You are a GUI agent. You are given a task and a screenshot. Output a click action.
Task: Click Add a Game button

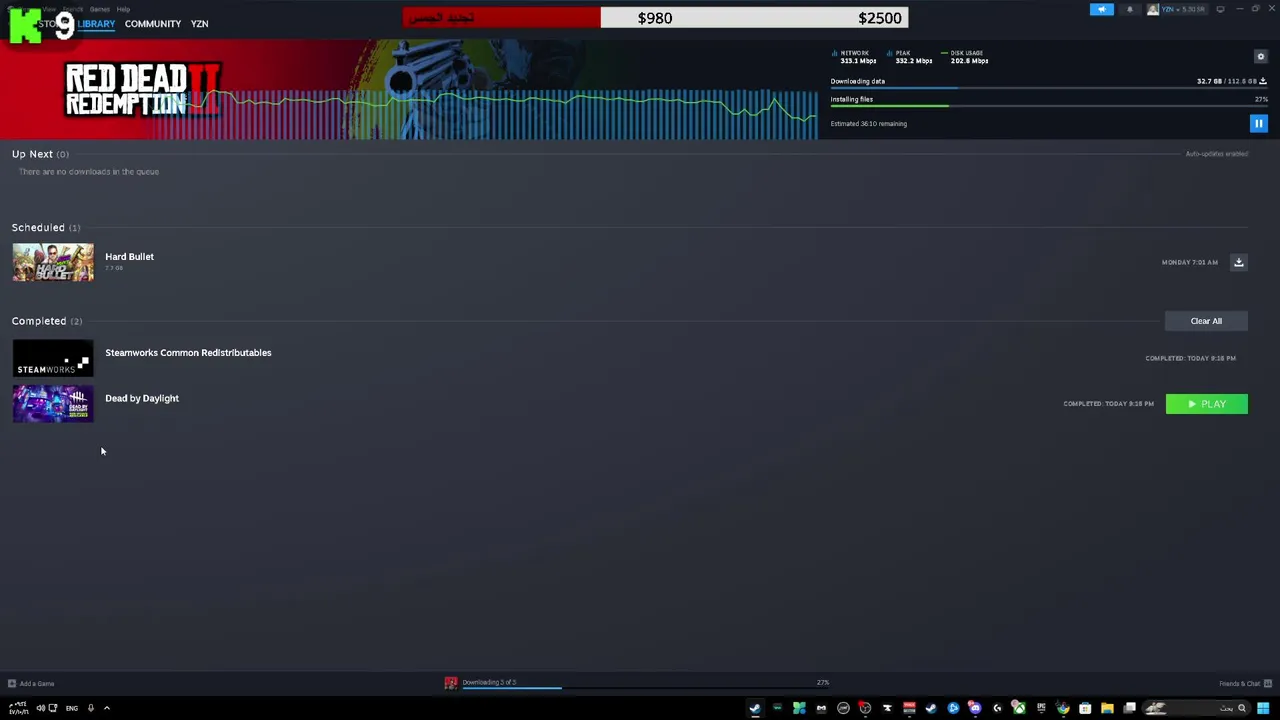31,684
